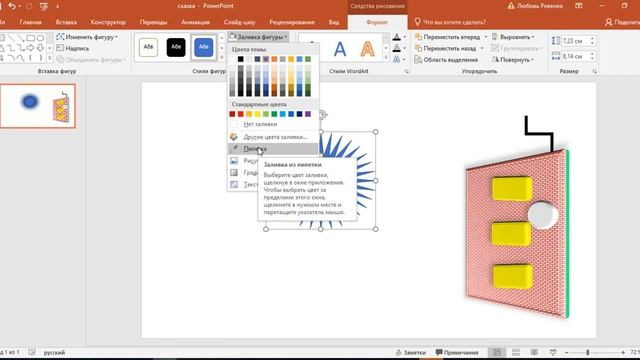Select the straight line shape in gallery
The width and height of the screenshot is (640, 360).
click(12, 38)
